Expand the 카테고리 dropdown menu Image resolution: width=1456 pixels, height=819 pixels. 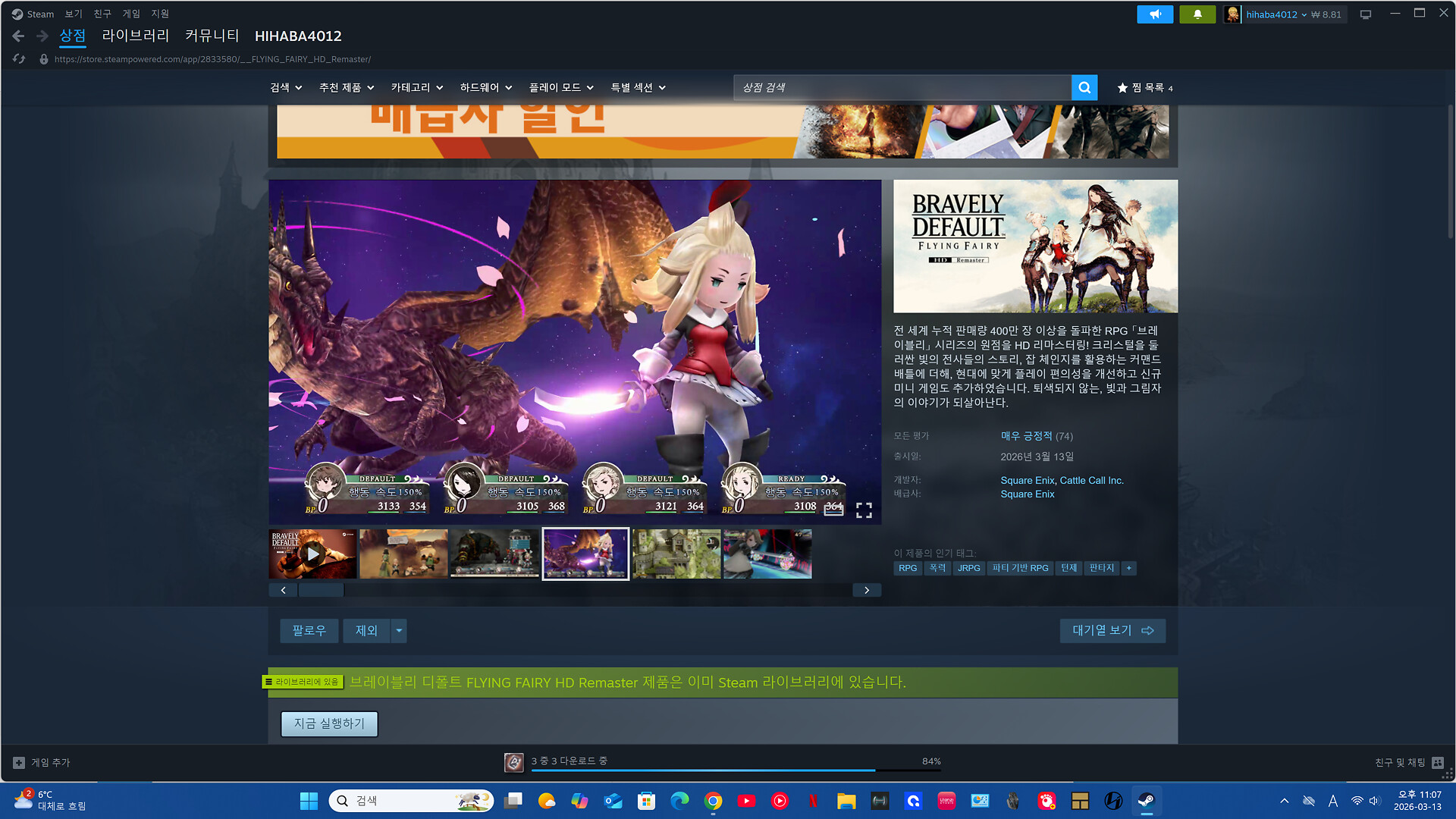pos(416,88)
